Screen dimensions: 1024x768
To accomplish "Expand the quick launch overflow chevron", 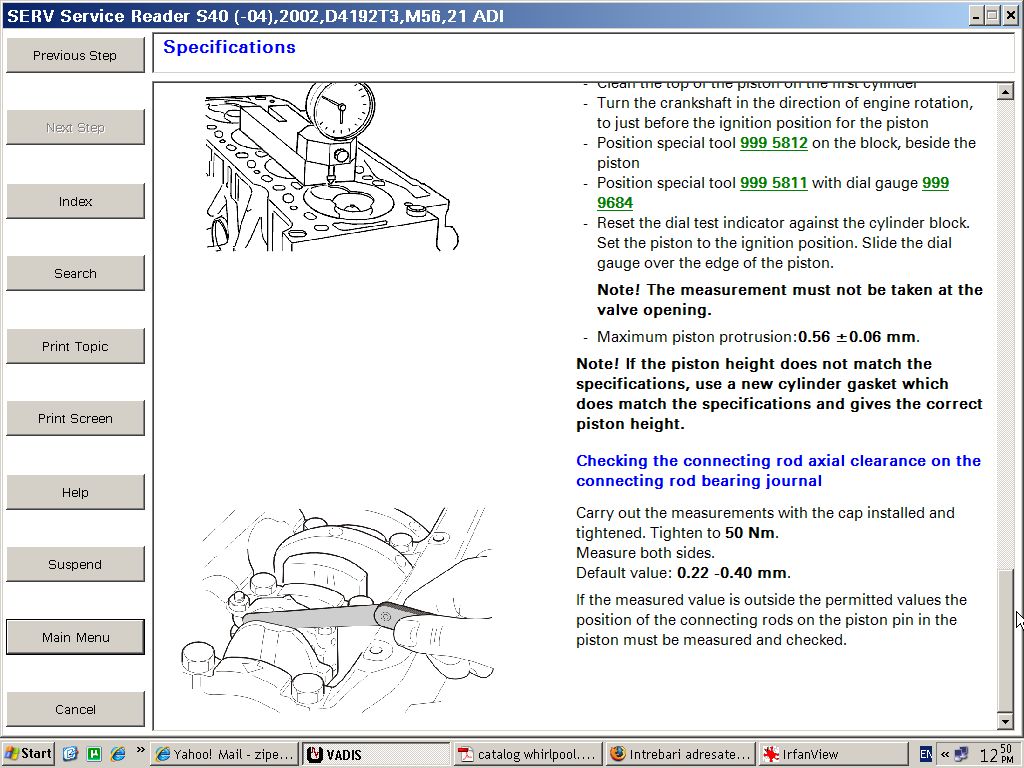I will pos(140,750).
